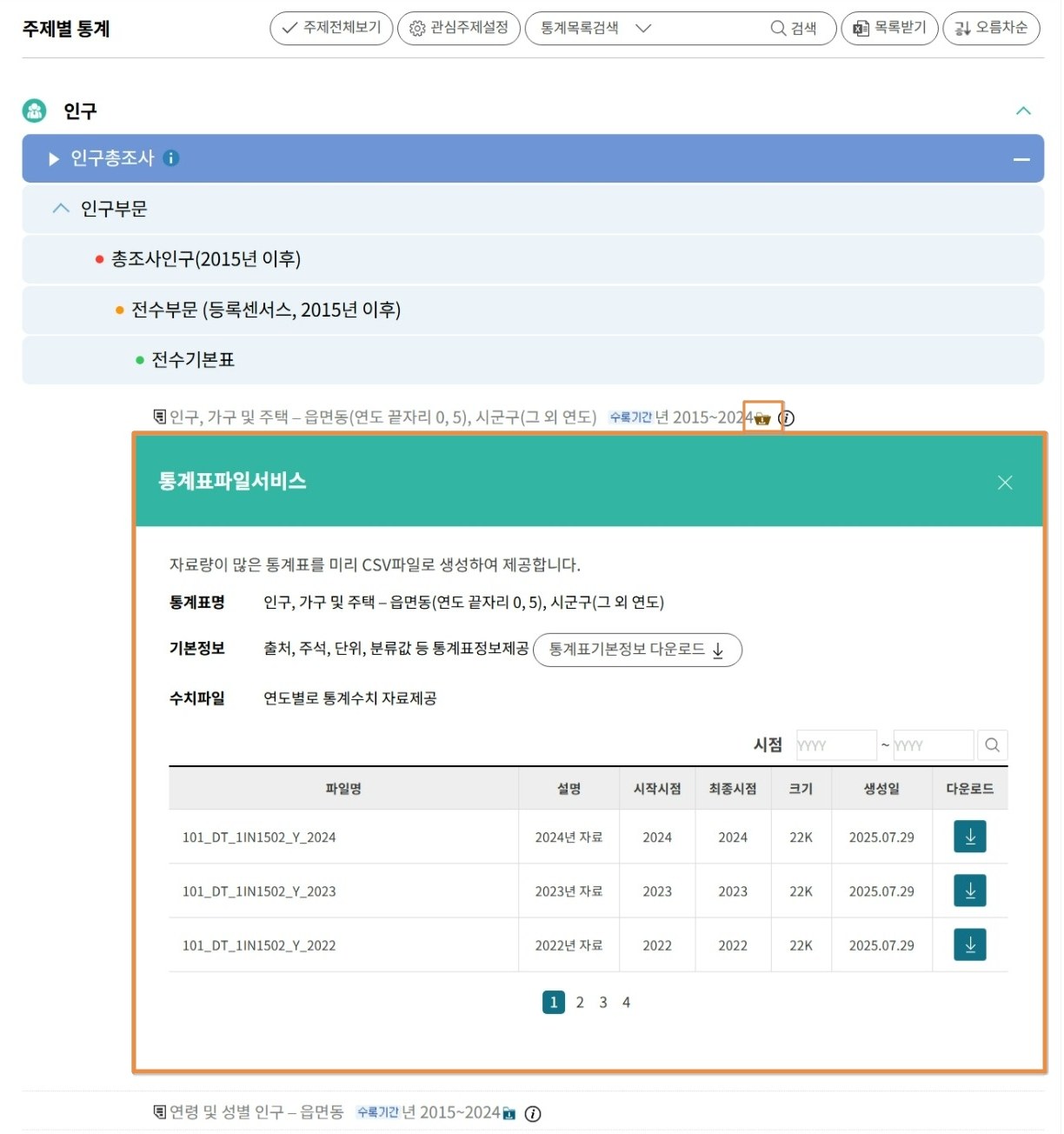Collapse the 인구부문 chevron

point(61,209)
